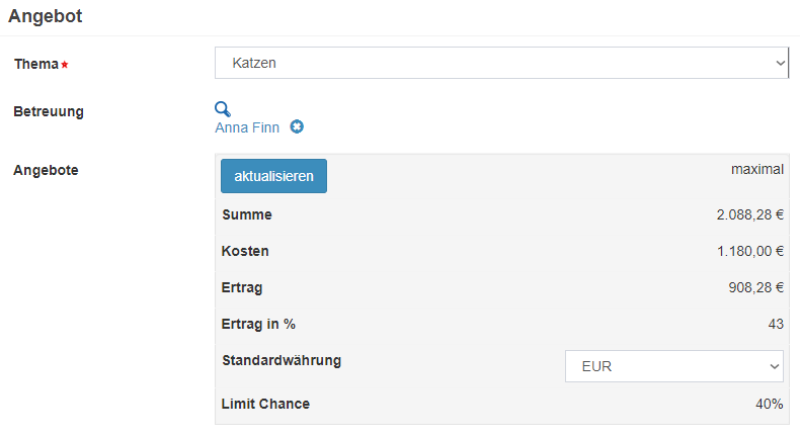Viewport: 800px width, 437px height.
Task: Select the Kosten value 1.180,00 €
Action: pyautogui.click(x=750, y=251)
